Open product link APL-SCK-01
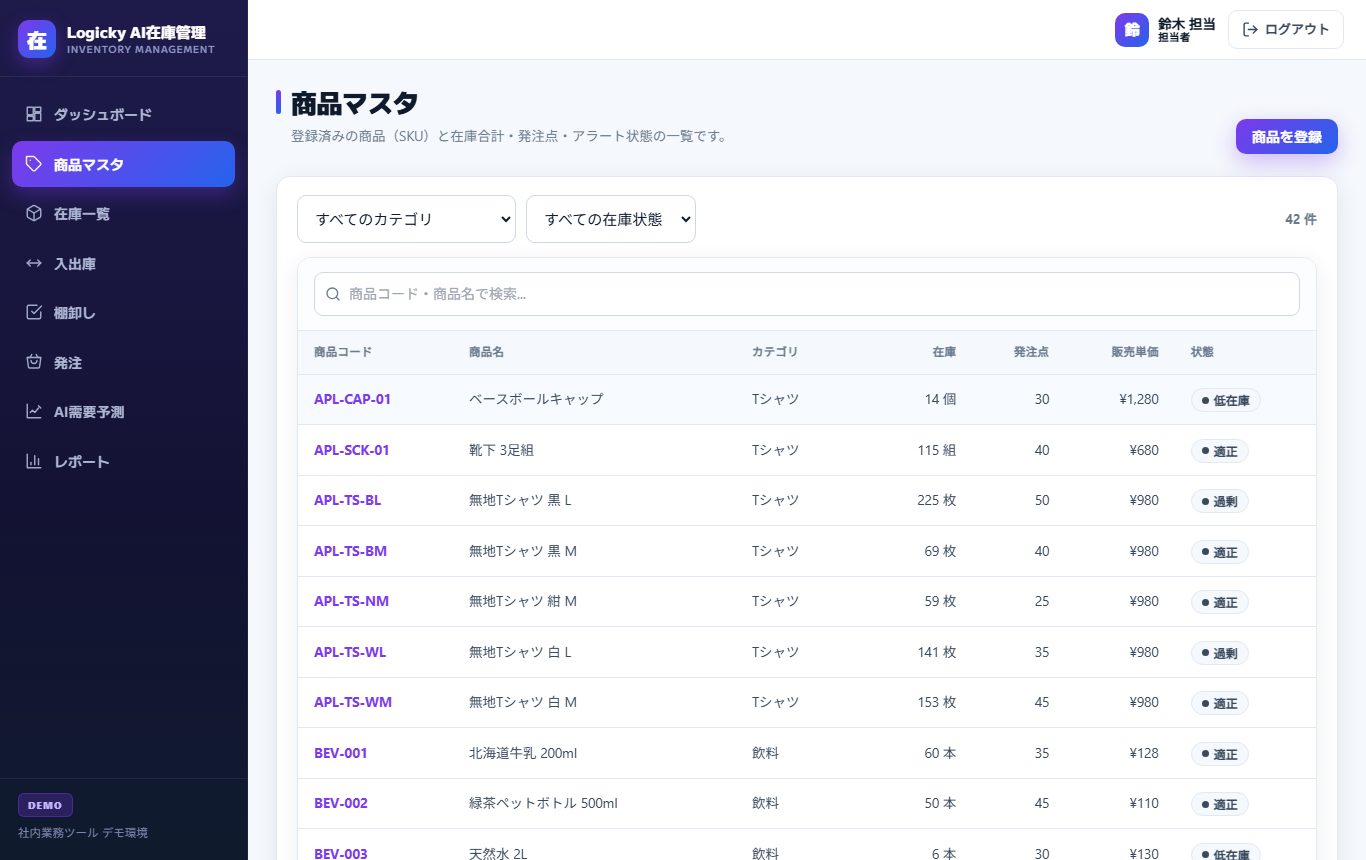Screen dimensions: 1366x860 pyautogui.click(x=352, y=450)
